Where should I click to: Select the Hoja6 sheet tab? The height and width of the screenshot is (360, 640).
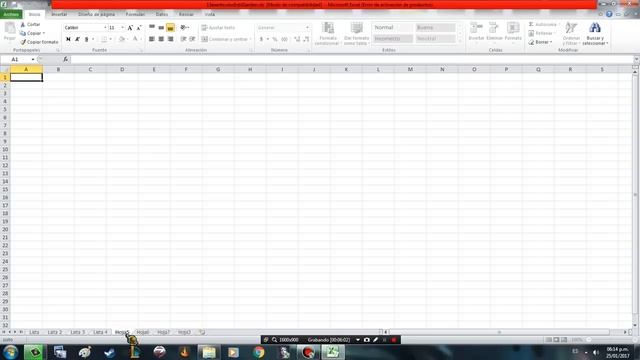click(142, 332)
